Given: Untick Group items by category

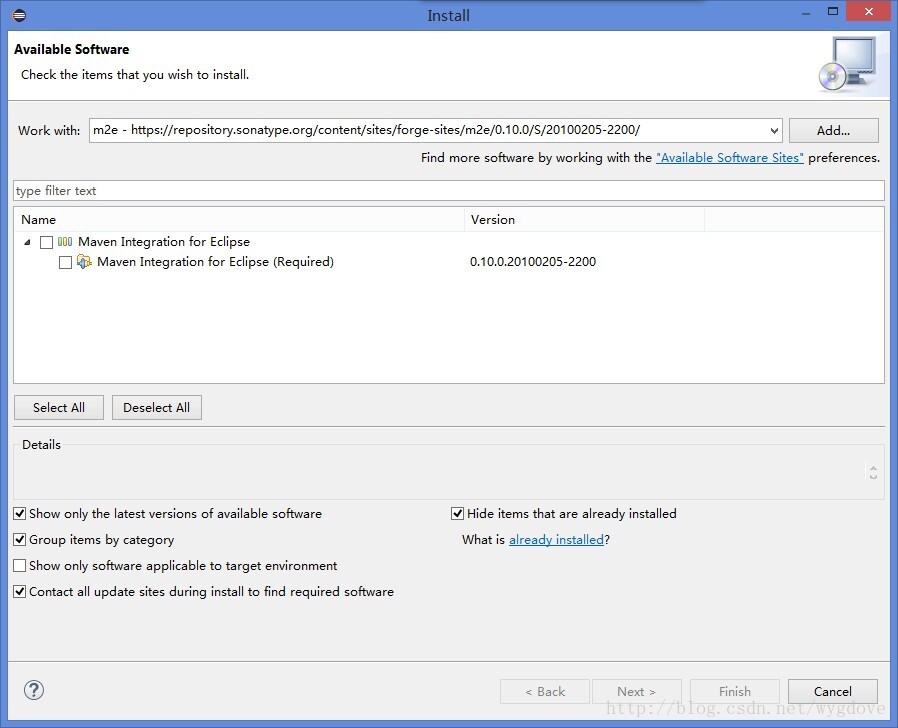Looking at the screenshot, I should (x=20, y=540).
